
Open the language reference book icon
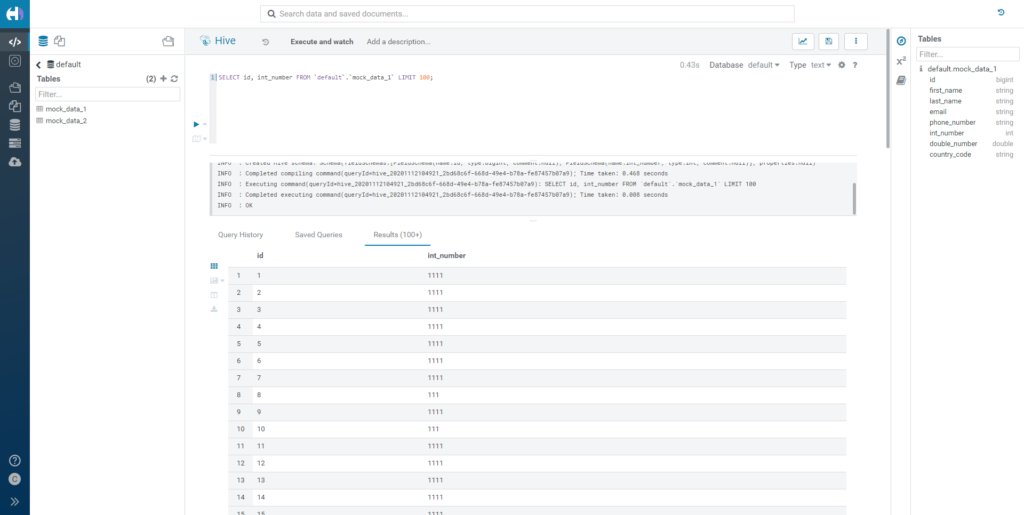(901, 80)
